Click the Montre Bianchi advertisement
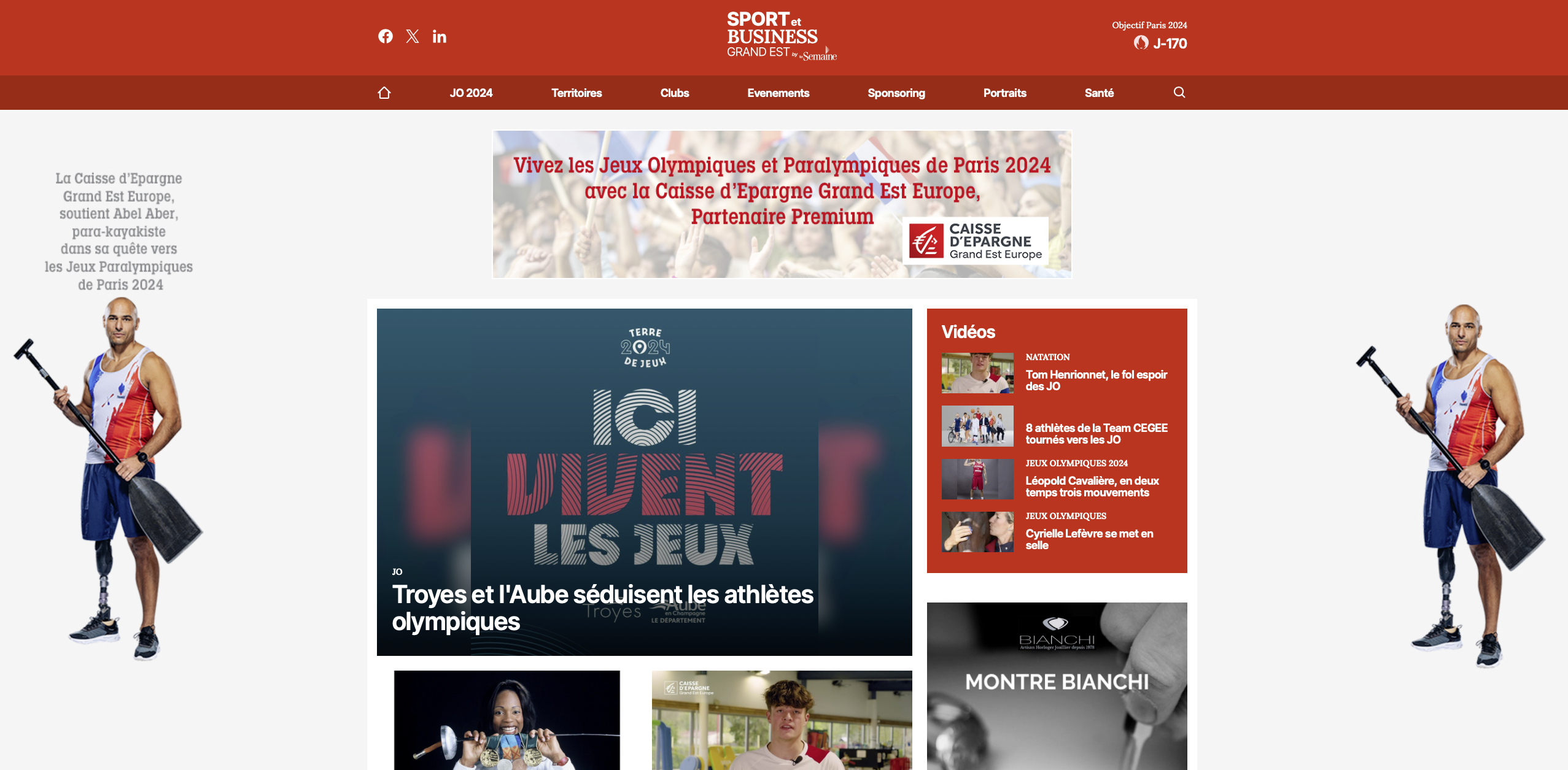The height and width of the screenshot is (770, 1568). click(1057, 686)
